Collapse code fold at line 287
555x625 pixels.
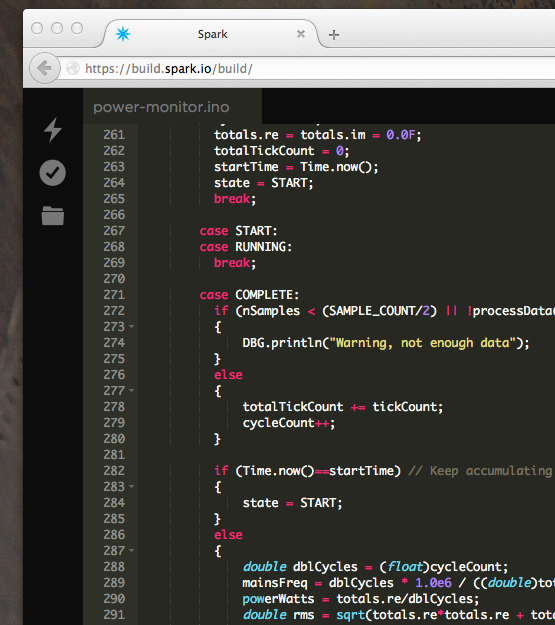coord(132,550)
